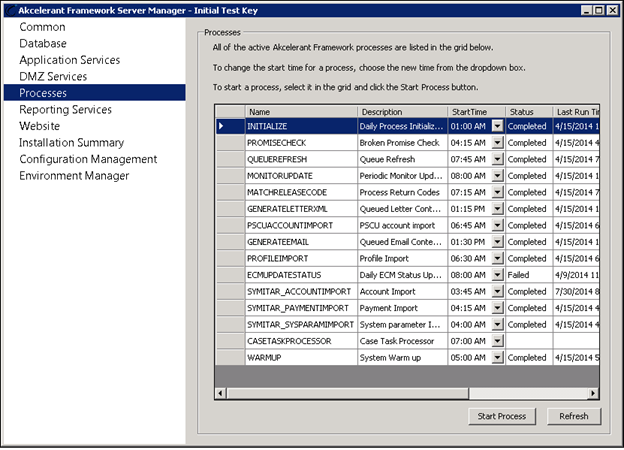Open StartTime dropdown for SYMITAR_PAYMENTIMPORT
This screenshot has width=624, height=450.
point(497,308)
